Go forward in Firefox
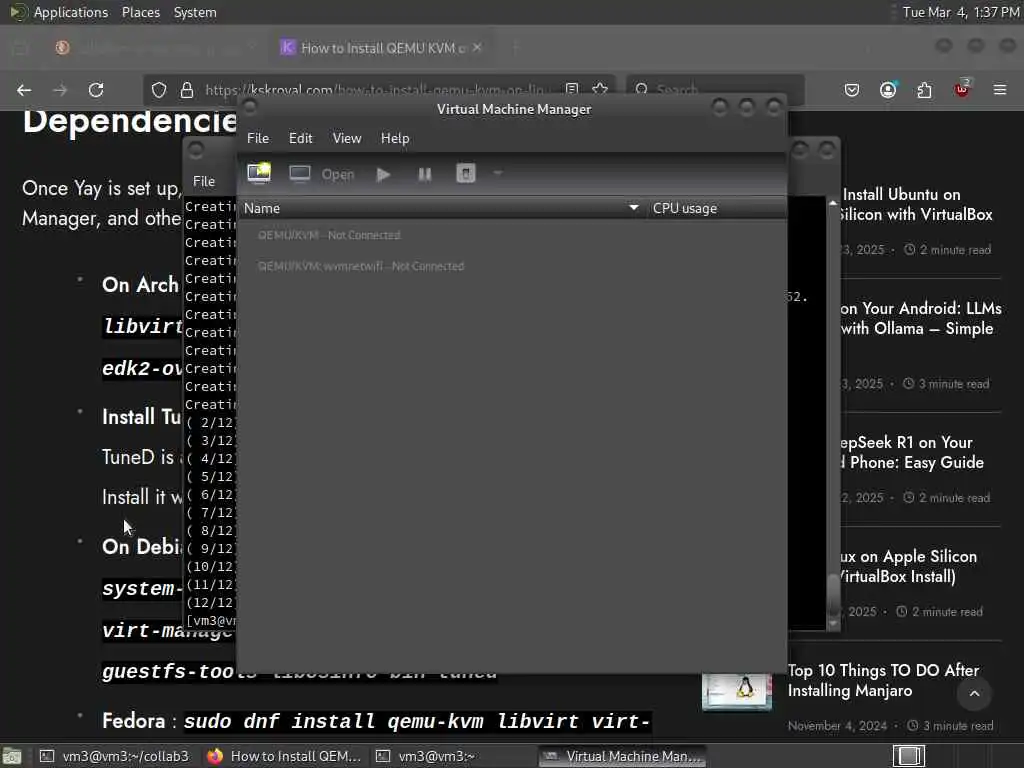Image resolution: width=1024 pixels, height=768 pixels. tap(60, 90)
